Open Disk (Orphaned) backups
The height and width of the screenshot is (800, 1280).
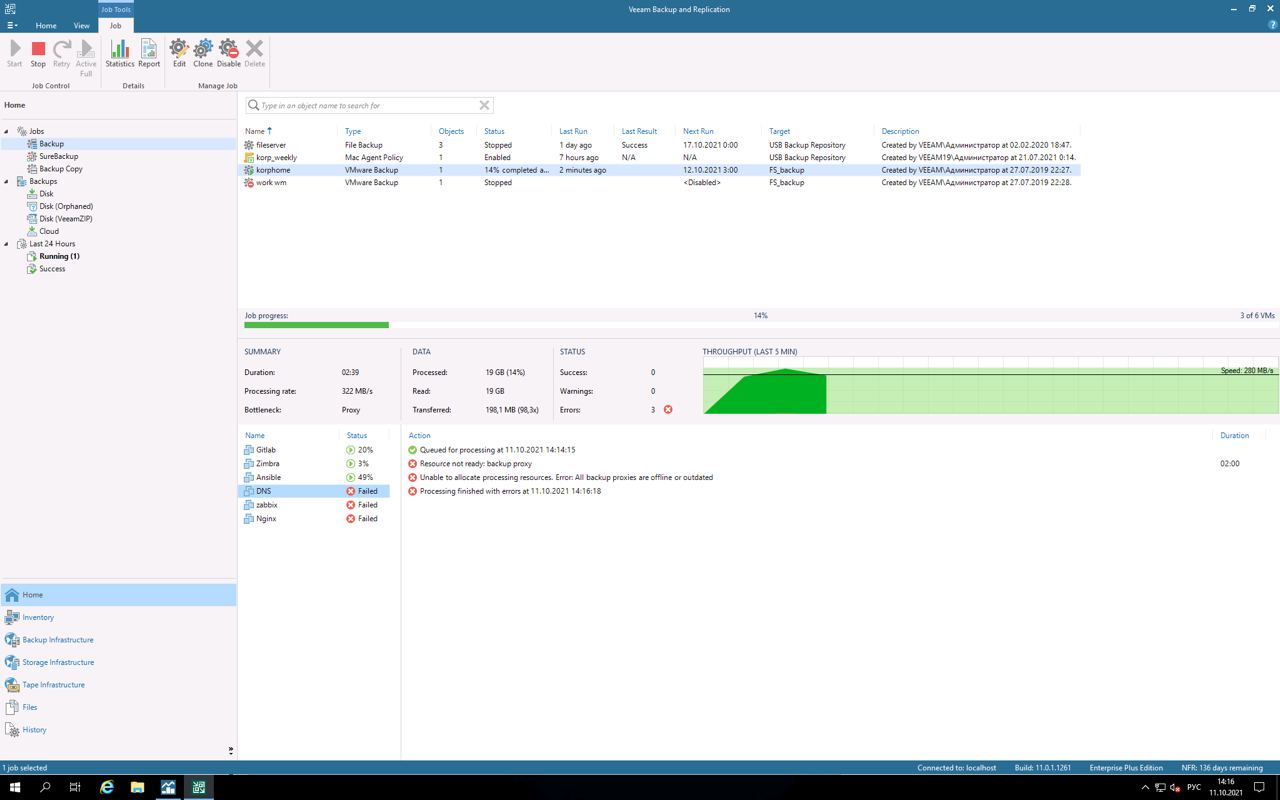pyautogui.click(x=65, y=206)
